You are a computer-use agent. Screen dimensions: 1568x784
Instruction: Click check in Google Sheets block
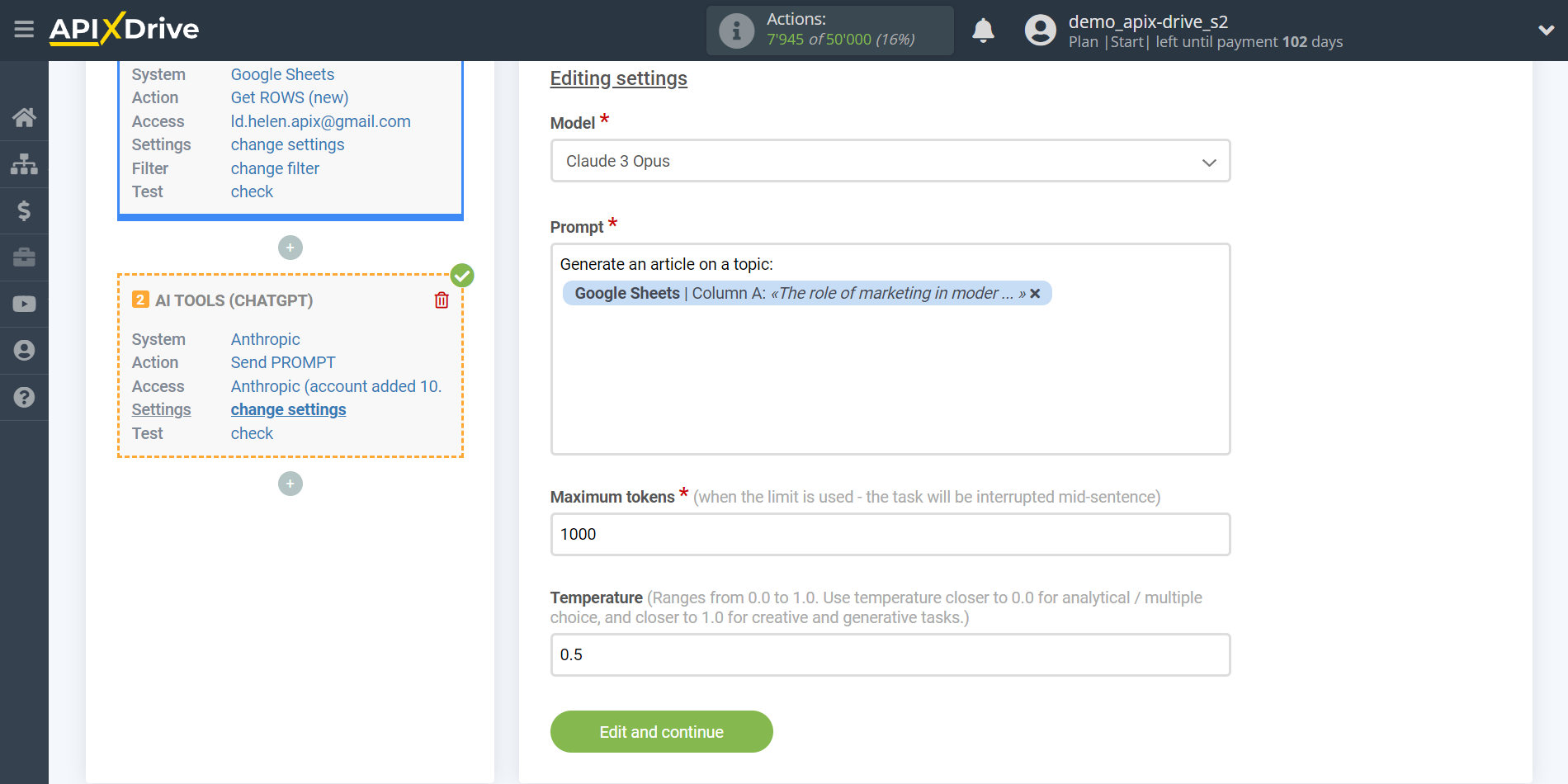tap(252, 191)
